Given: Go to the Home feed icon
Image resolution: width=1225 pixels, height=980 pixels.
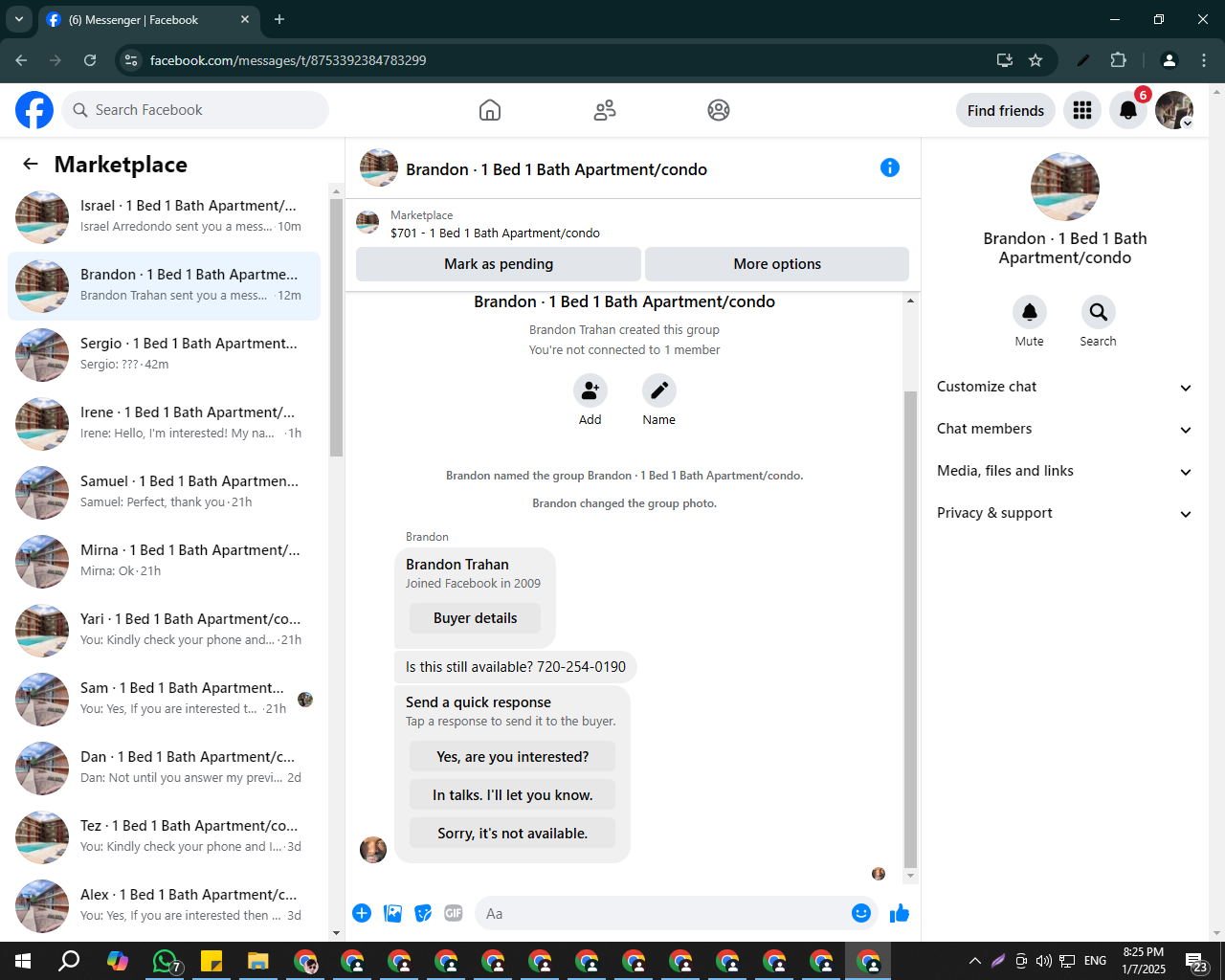Looking at the screenshot, I should tap(490, 110).
